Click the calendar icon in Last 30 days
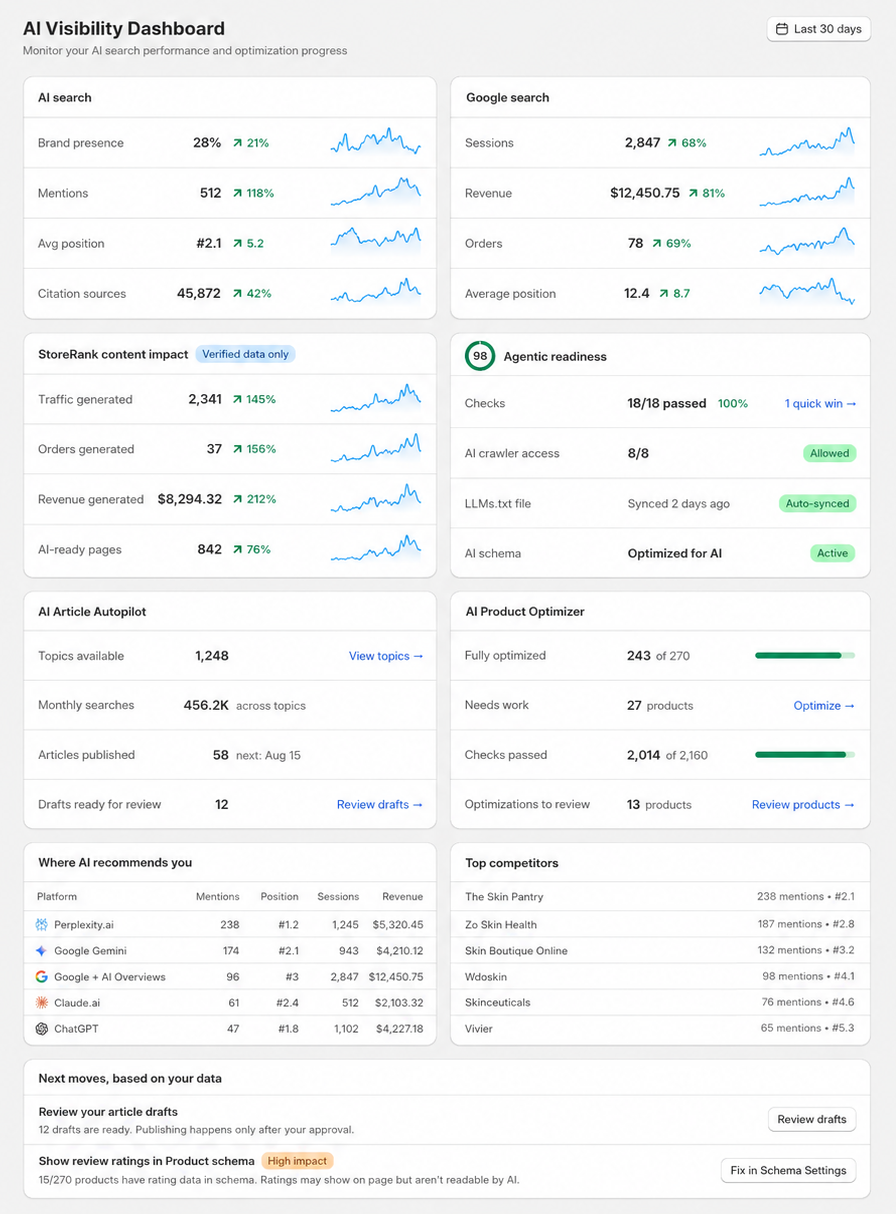896x1214 pixels. [782, 29]
